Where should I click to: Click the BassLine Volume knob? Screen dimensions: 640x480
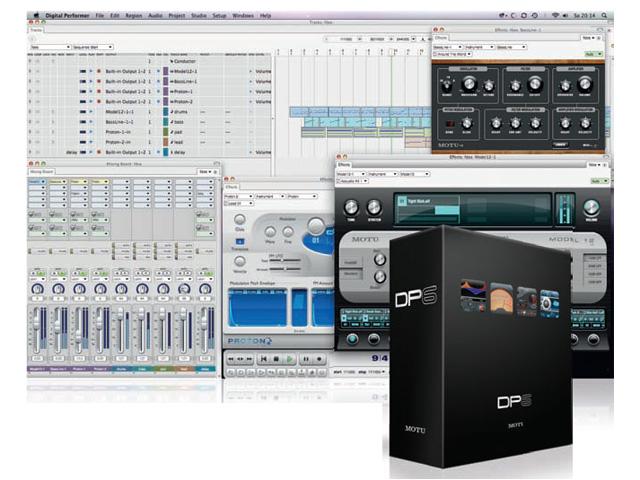584,84
